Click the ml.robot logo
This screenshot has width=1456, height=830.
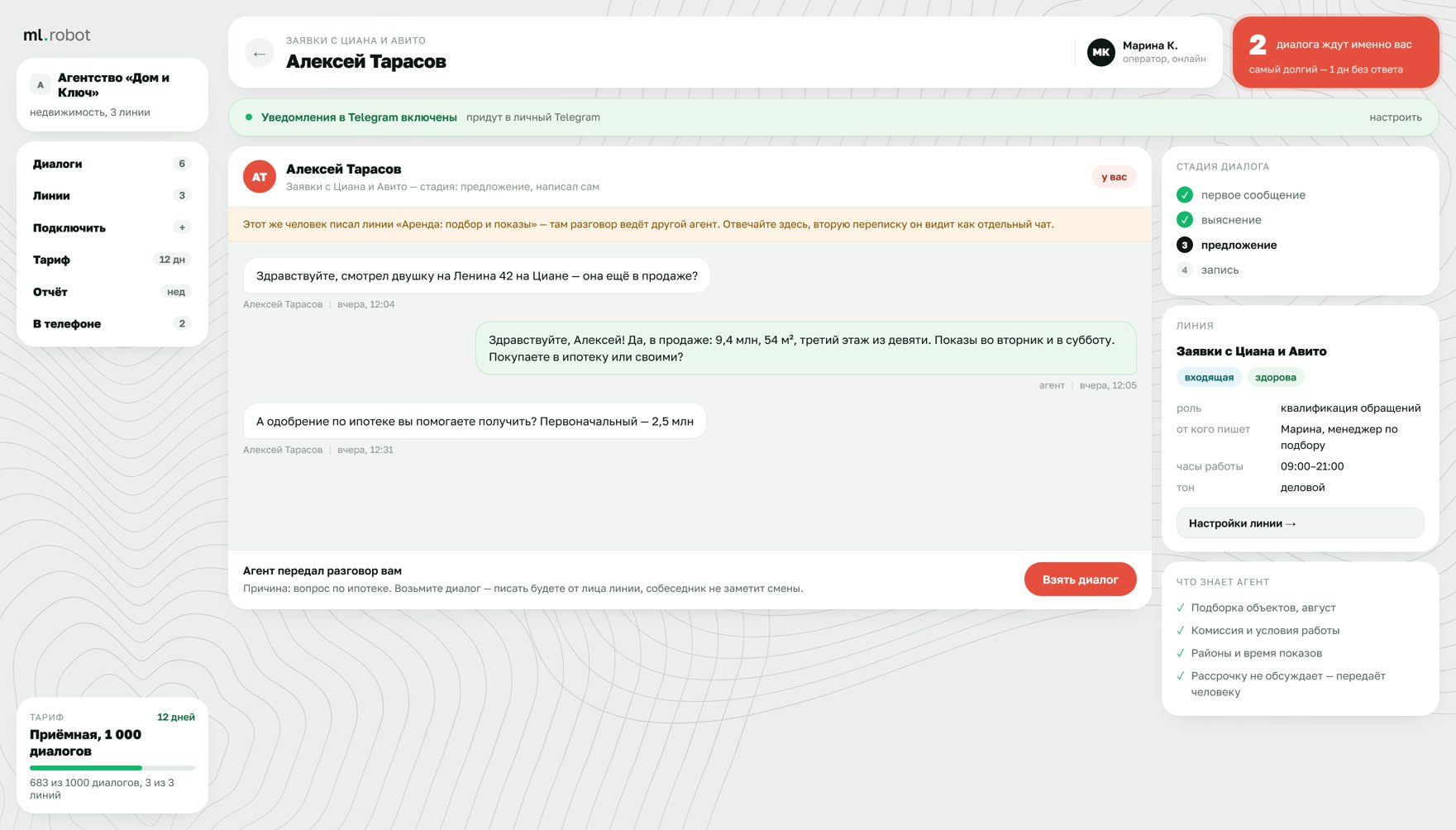57,35
